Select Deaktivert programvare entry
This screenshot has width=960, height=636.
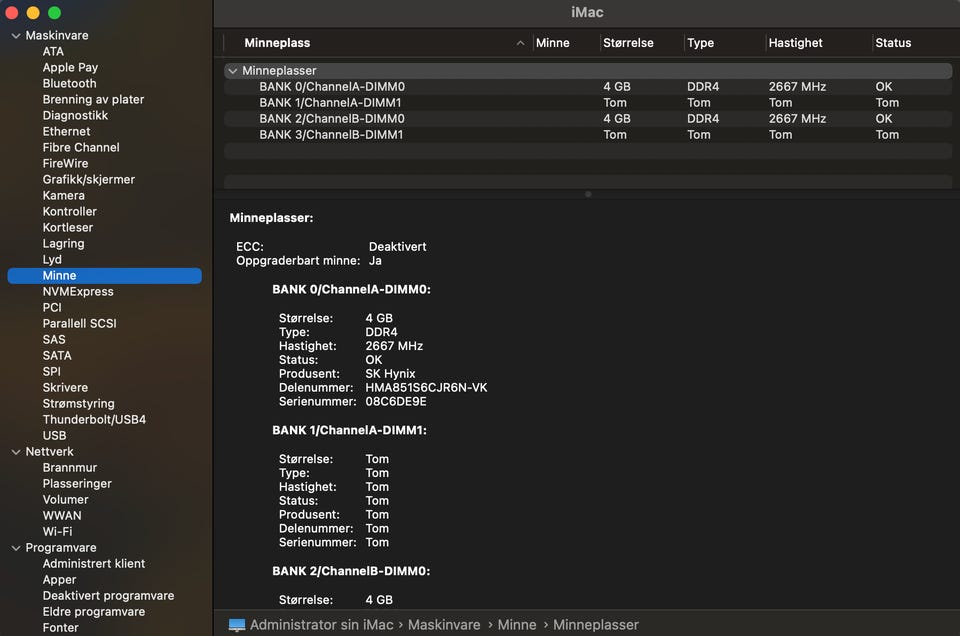click(108, 596)
